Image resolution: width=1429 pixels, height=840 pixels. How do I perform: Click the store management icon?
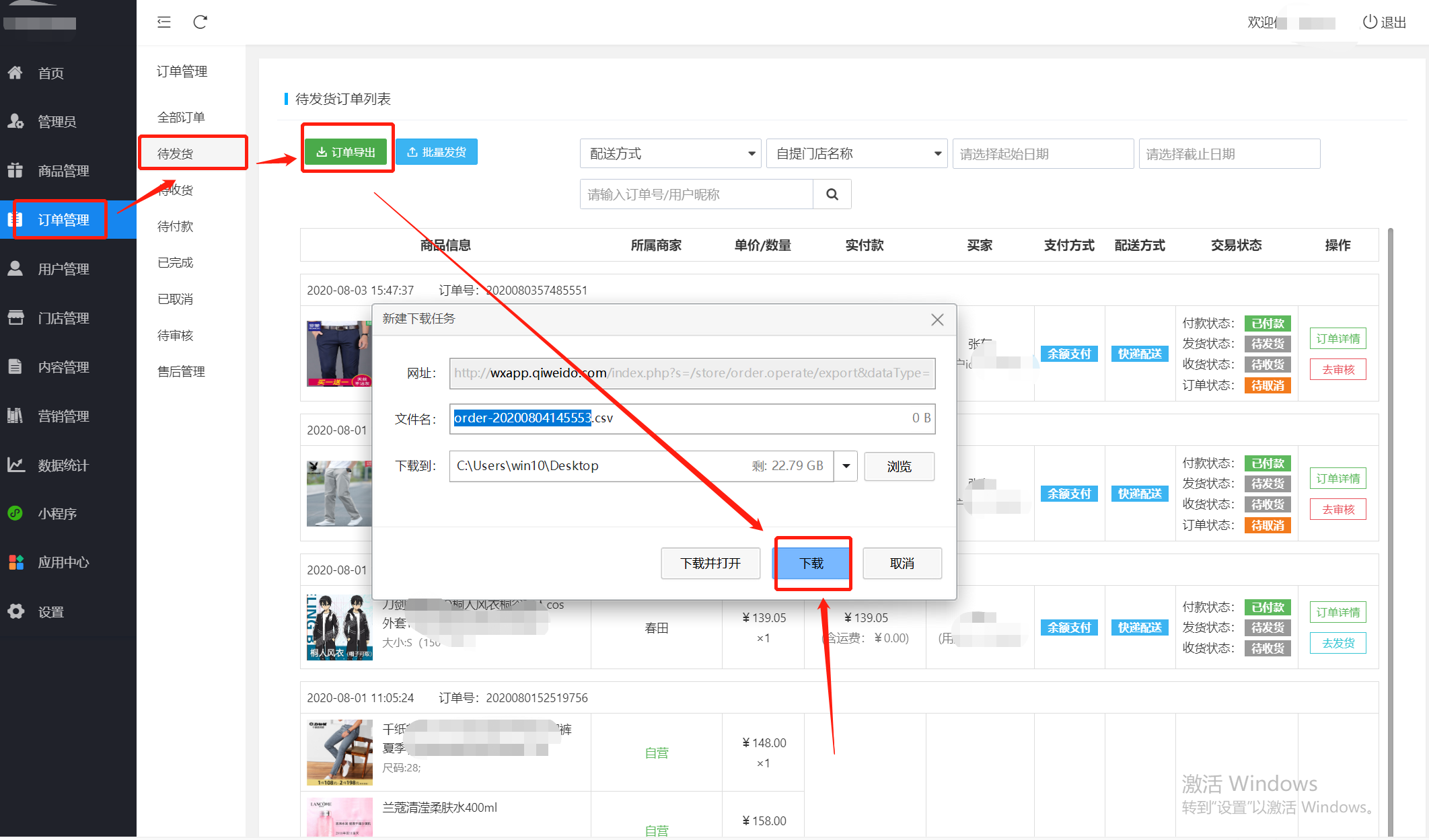click(x=15, y=317)
